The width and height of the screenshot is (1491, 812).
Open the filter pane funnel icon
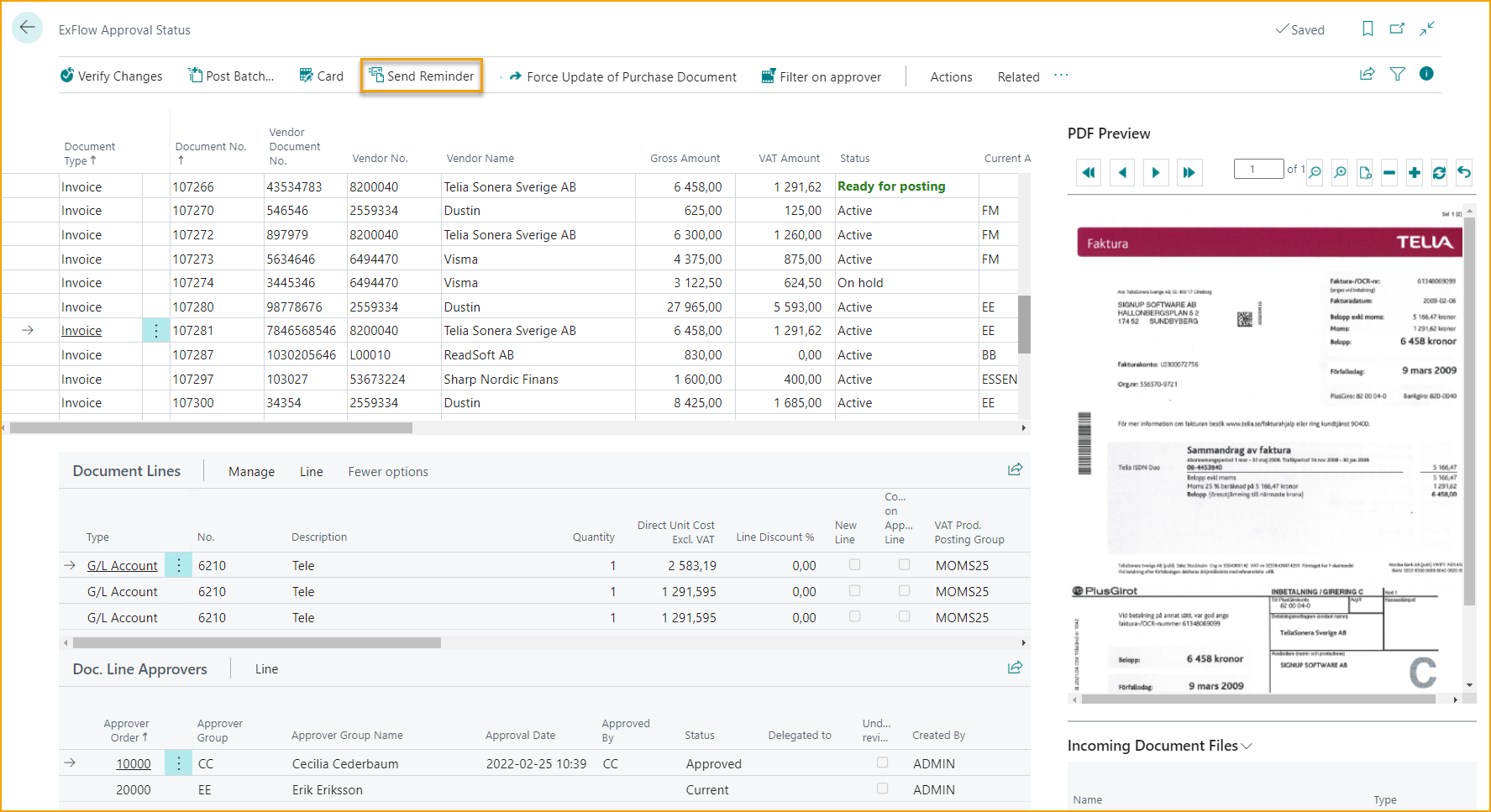click(1397, 75)
